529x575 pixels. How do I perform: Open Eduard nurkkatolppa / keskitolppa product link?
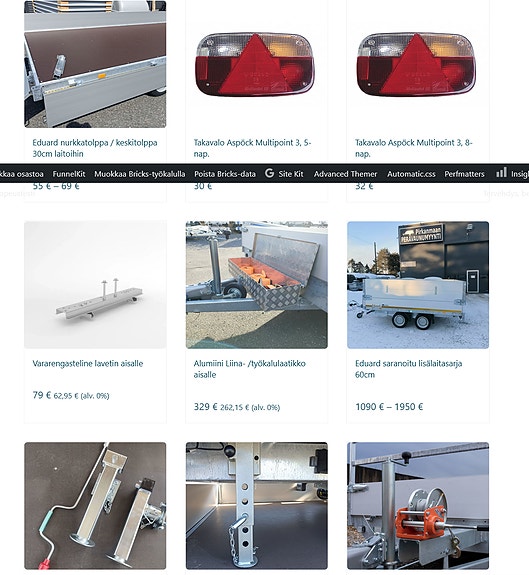pyautogui.click(x=95, y=148)
